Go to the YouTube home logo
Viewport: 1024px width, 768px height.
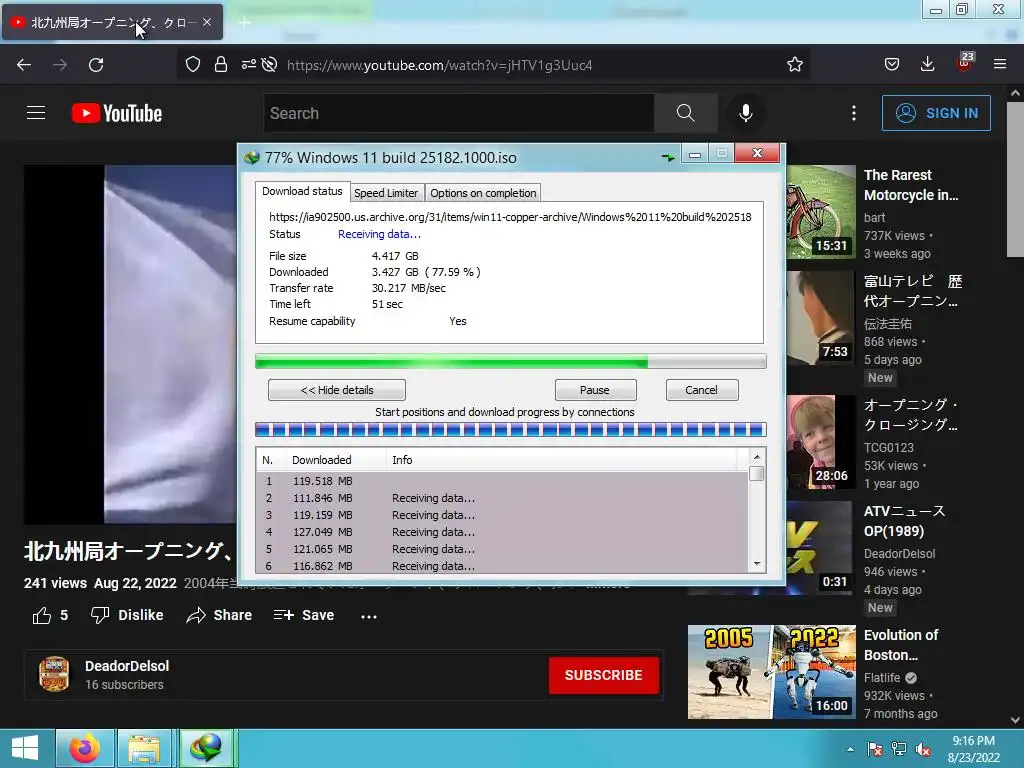pos(117,113)
